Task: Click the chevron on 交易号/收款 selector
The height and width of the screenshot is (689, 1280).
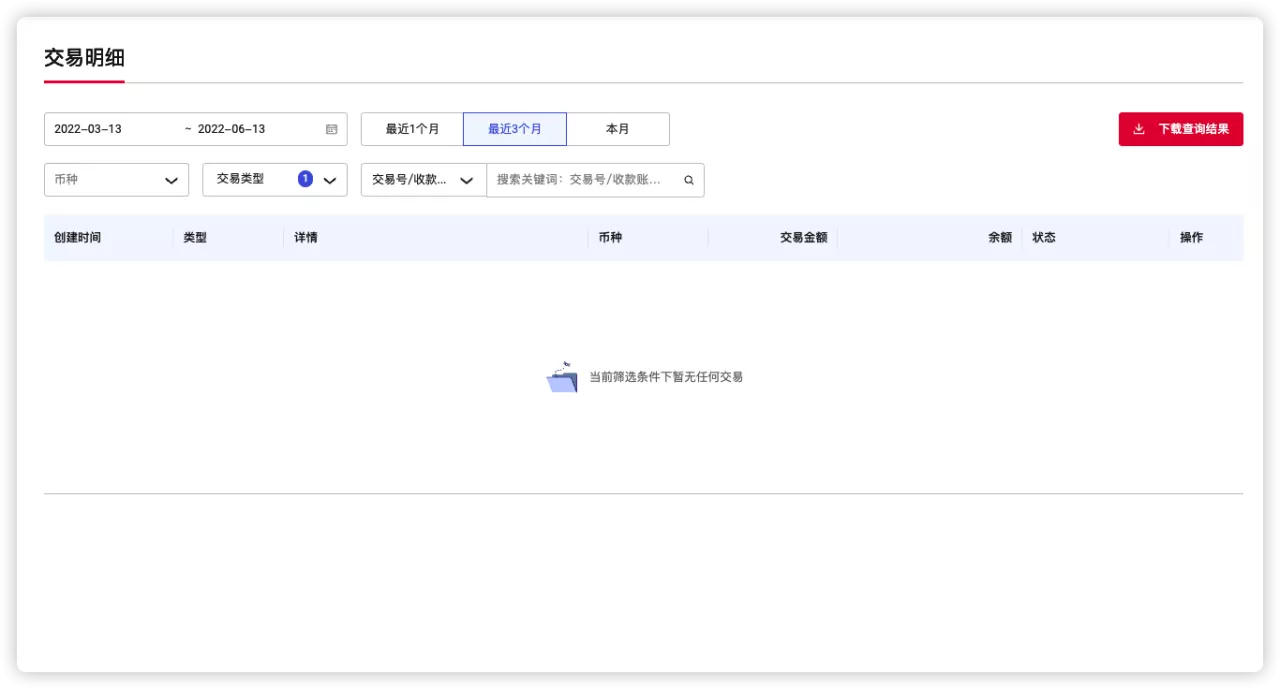Action: click(x=466, y=180)
